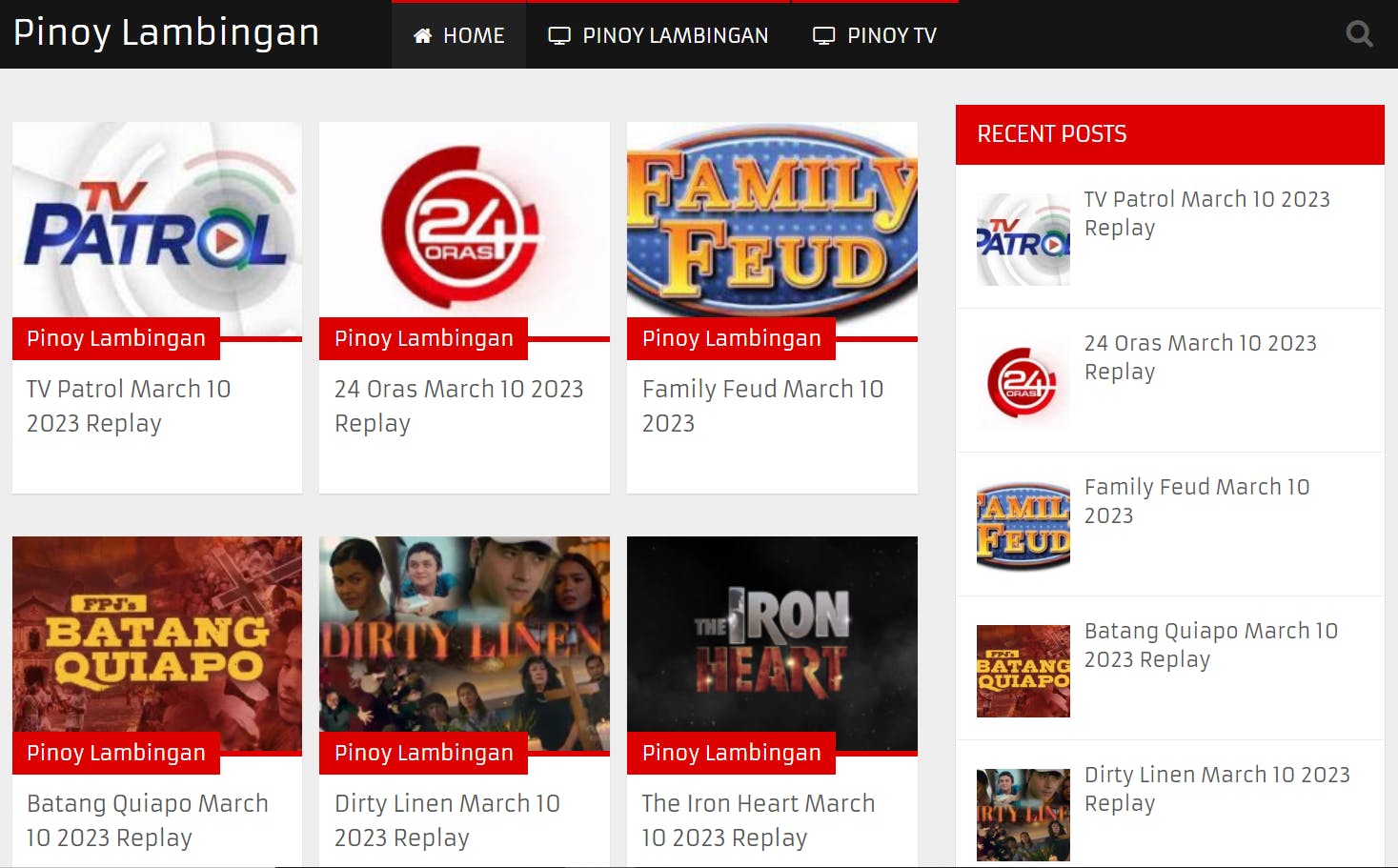
Task: Click The Iron Heart poster image
Action: 772,644
